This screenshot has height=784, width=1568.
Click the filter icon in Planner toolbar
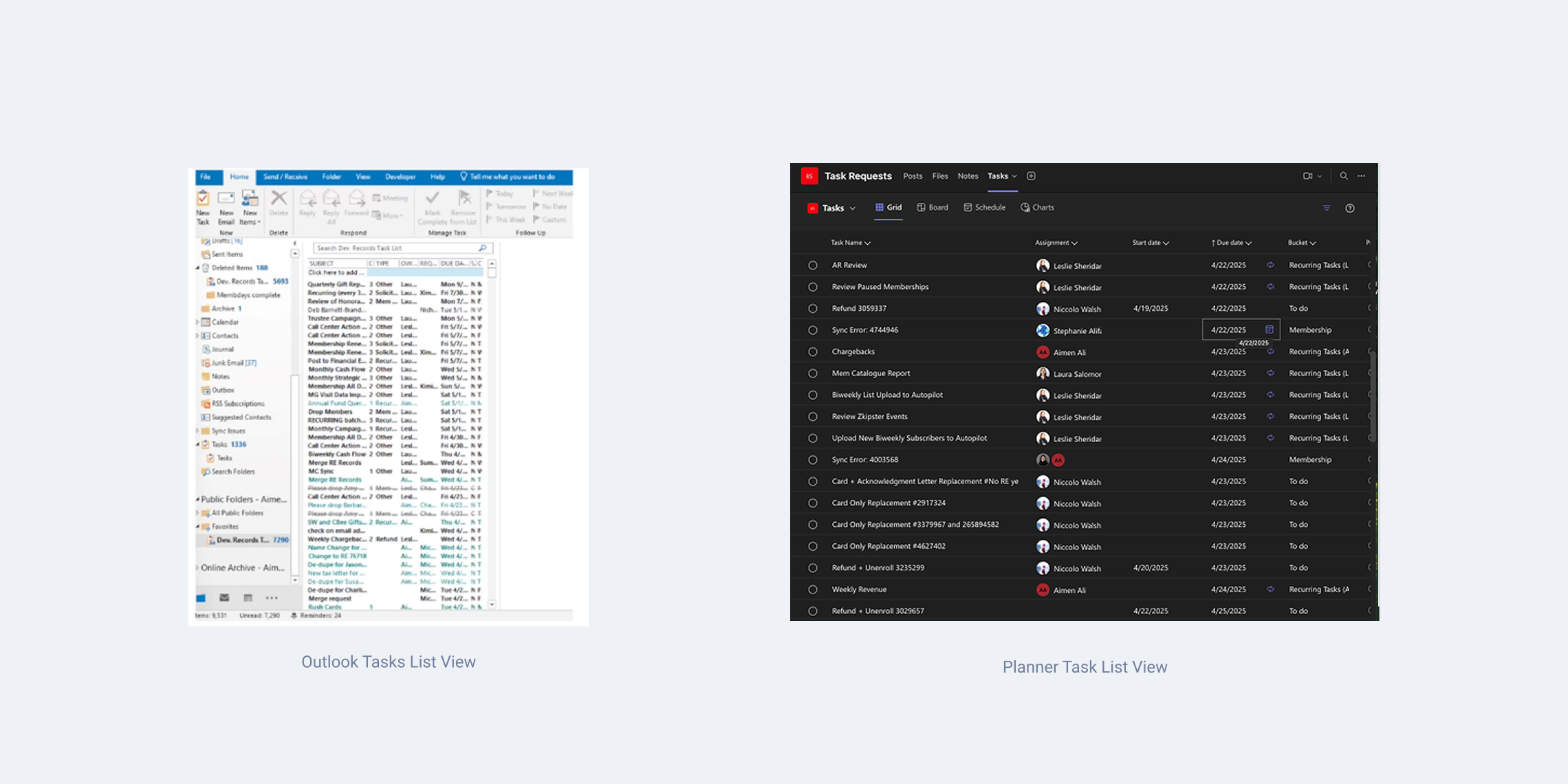[x=1327, y=208]
